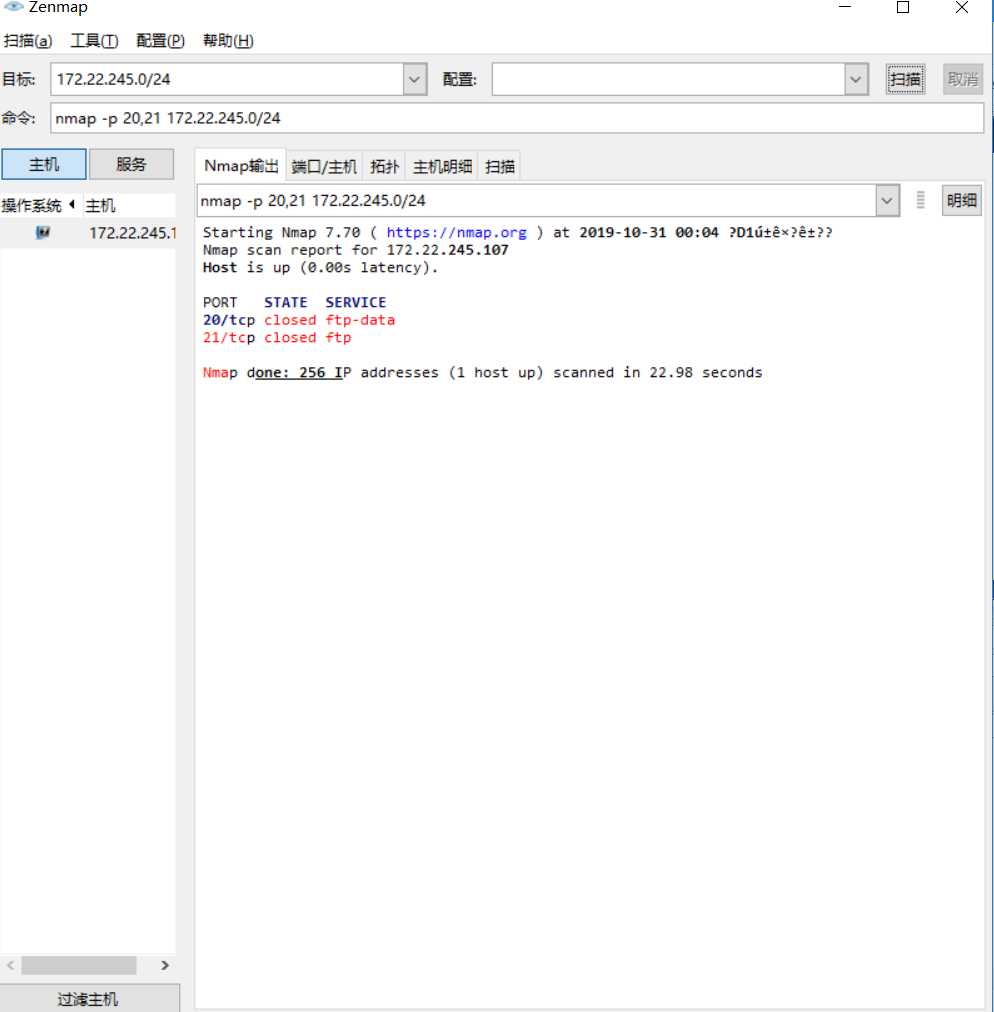Screen dimensions: 994x1012
Task: Select host row 172.22.245.1
Action: [88, 232]
